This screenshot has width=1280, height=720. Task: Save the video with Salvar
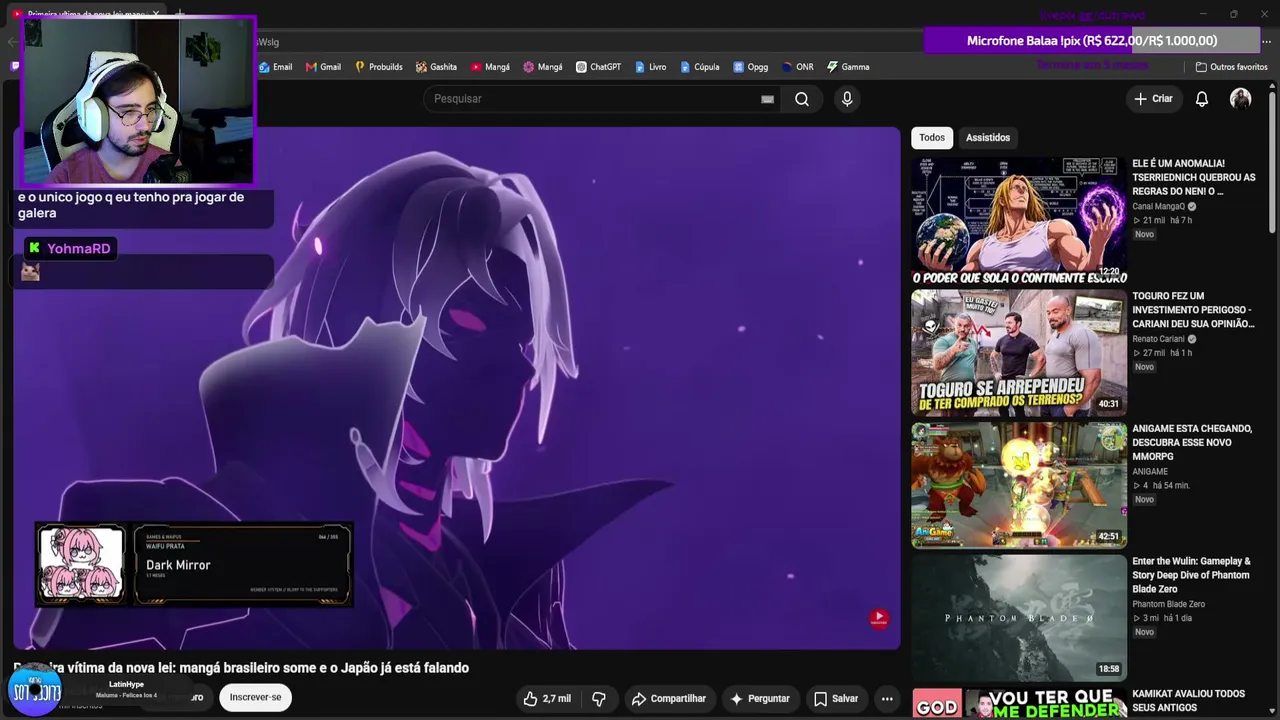pos(836,699)
